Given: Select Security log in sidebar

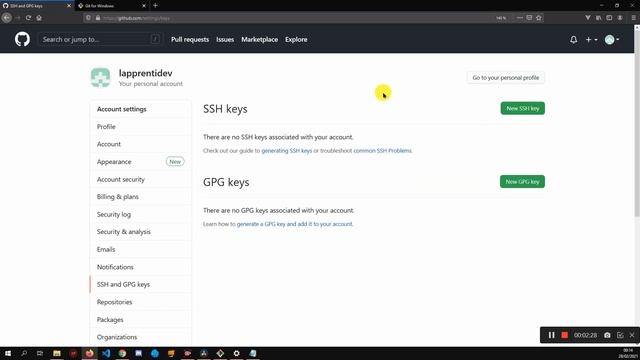Looking at the screenshot, I should tap(141, 214).
